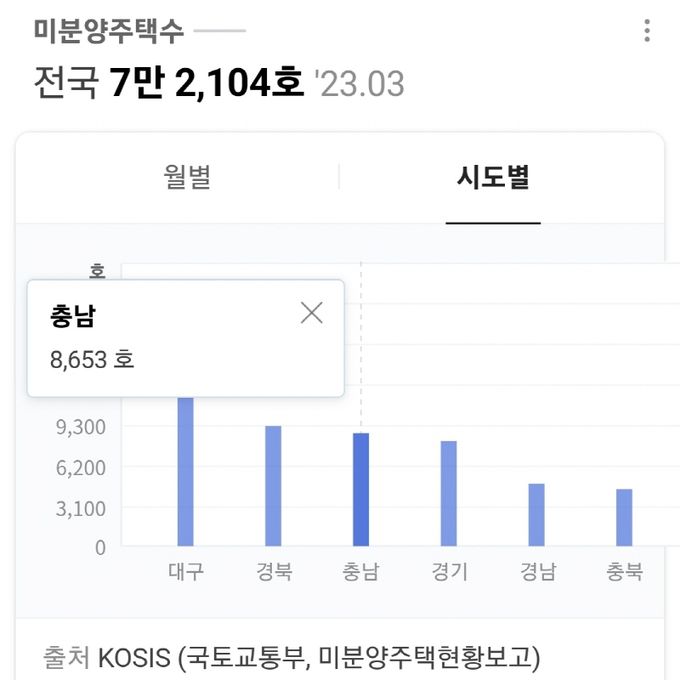
Task: Click the 충북 bar in chart
Action: [x=624, y=517]
